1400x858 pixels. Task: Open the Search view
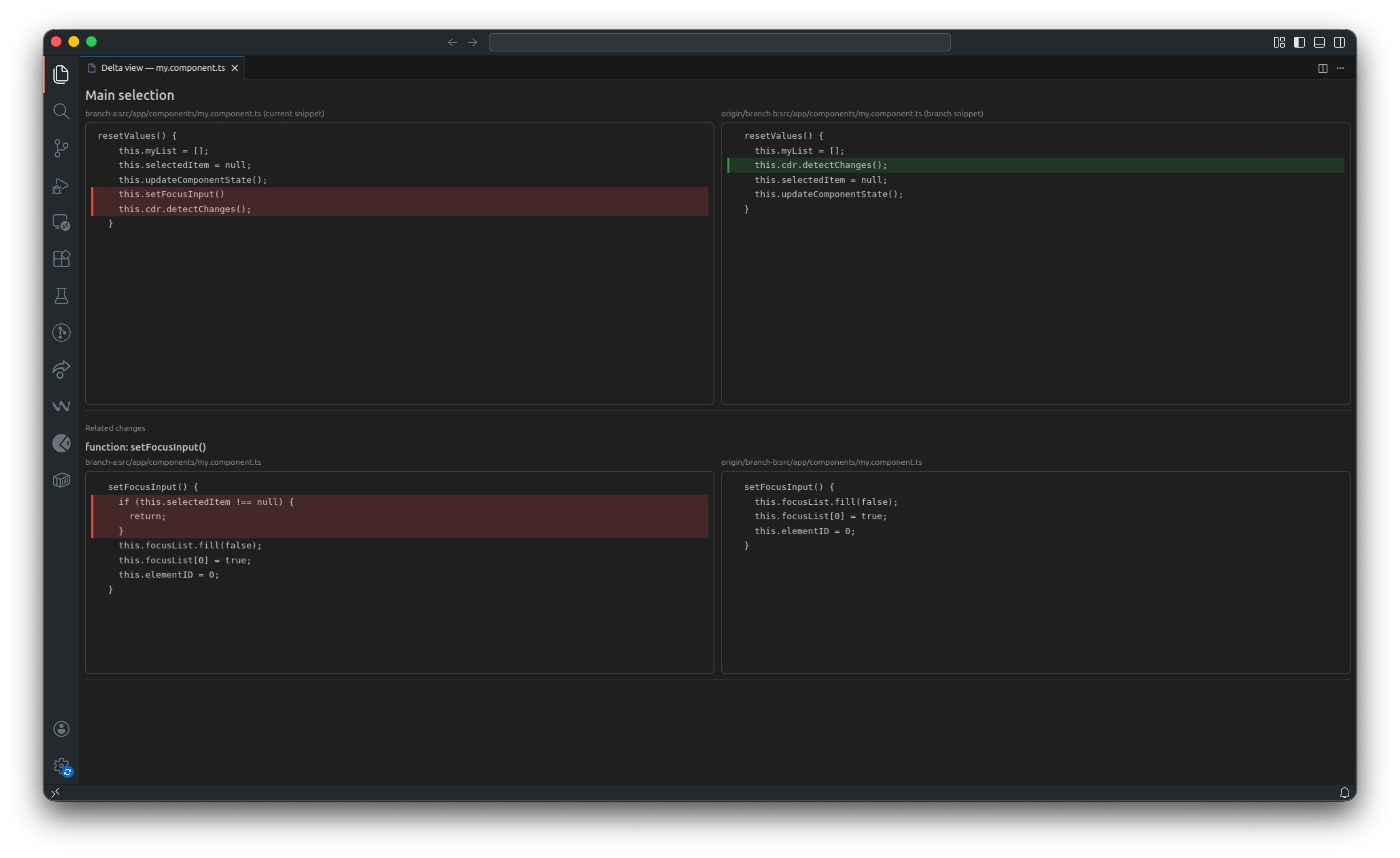tap(61, 111)
